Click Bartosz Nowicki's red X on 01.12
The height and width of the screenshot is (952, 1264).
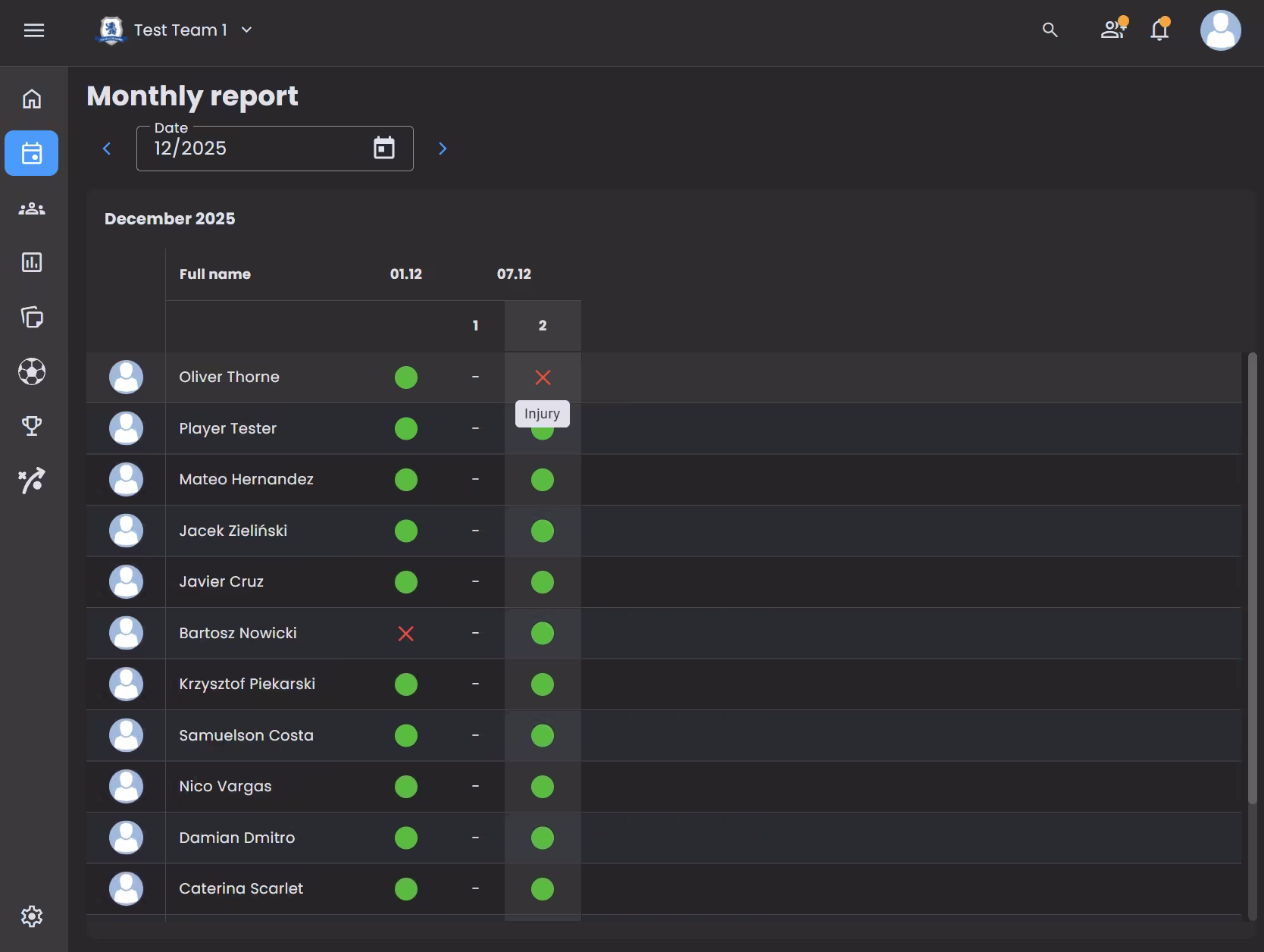(406, 633)
